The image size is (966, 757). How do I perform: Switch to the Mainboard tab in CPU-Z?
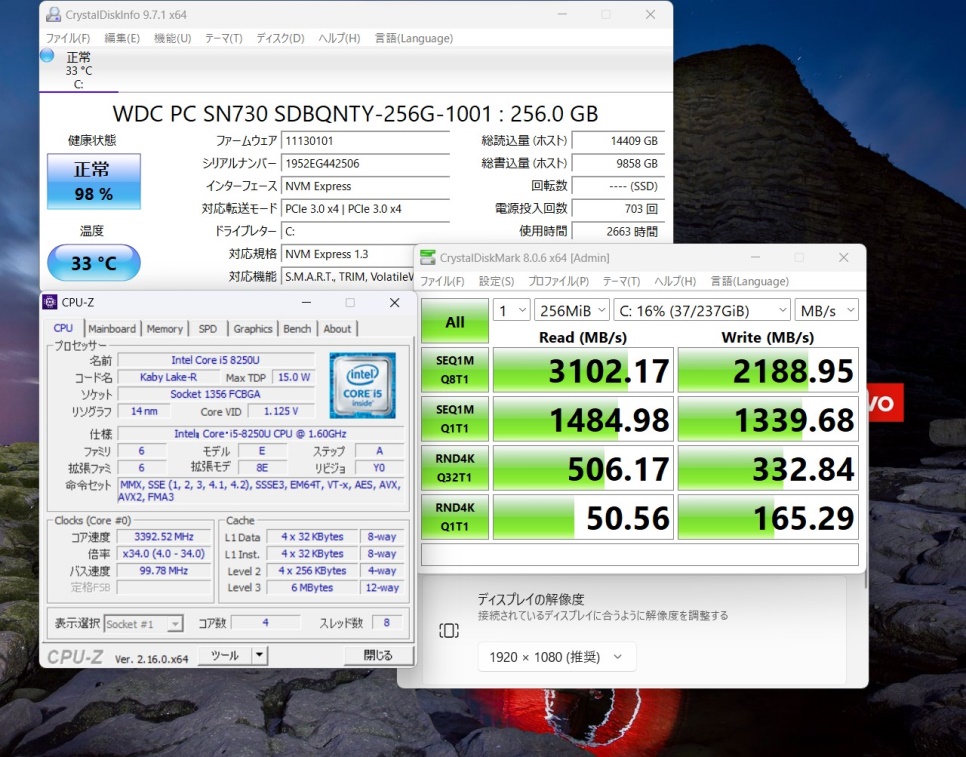click(112, 329)
